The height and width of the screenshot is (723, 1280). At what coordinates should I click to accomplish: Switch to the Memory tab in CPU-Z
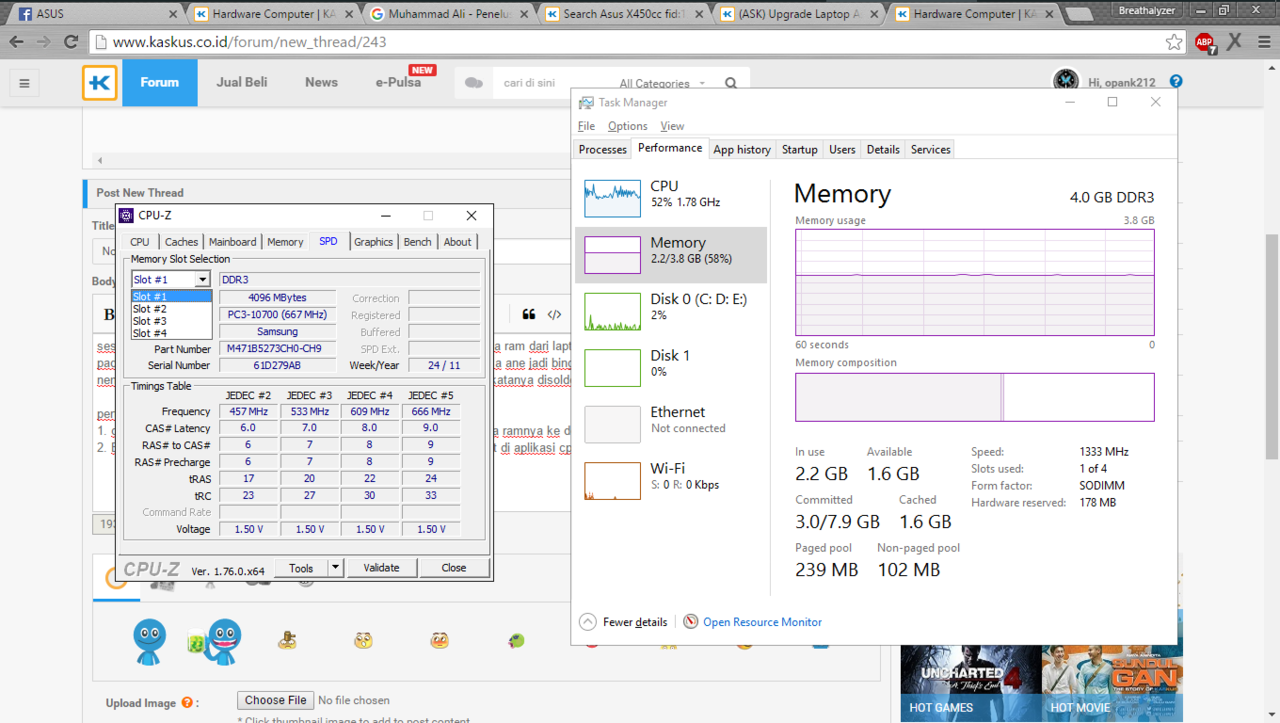[285, 242]
